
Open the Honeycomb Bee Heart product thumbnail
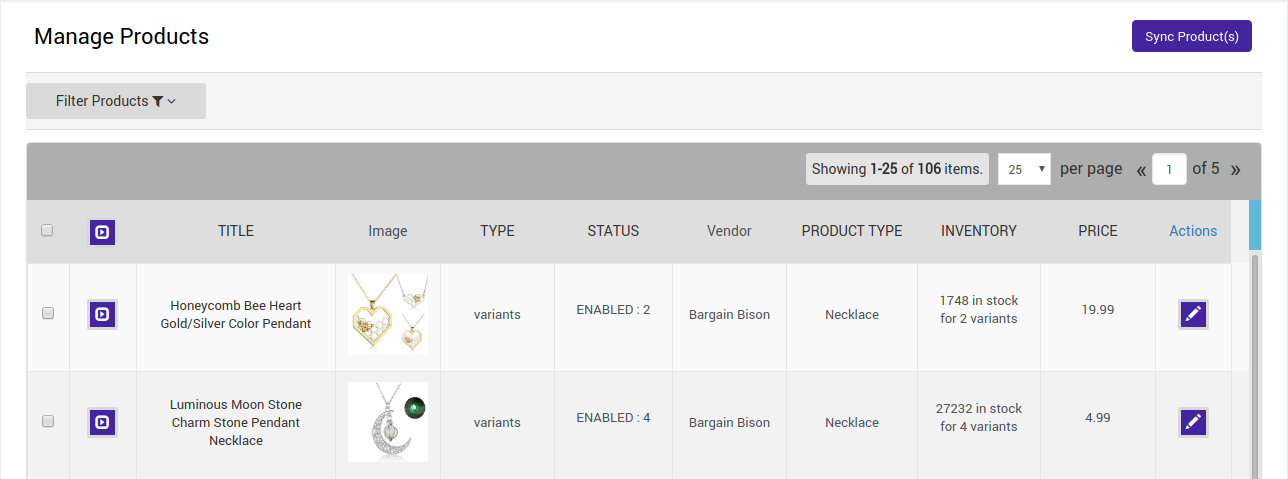pyautogui.click(x=388, y=314)
